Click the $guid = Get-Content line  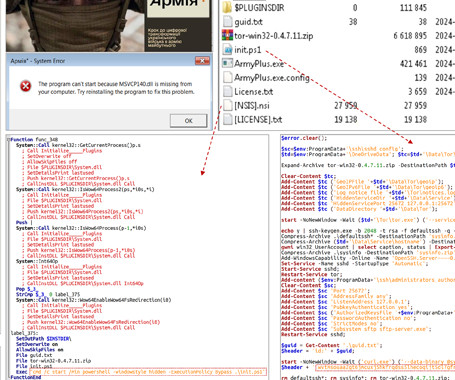[332, 345]
